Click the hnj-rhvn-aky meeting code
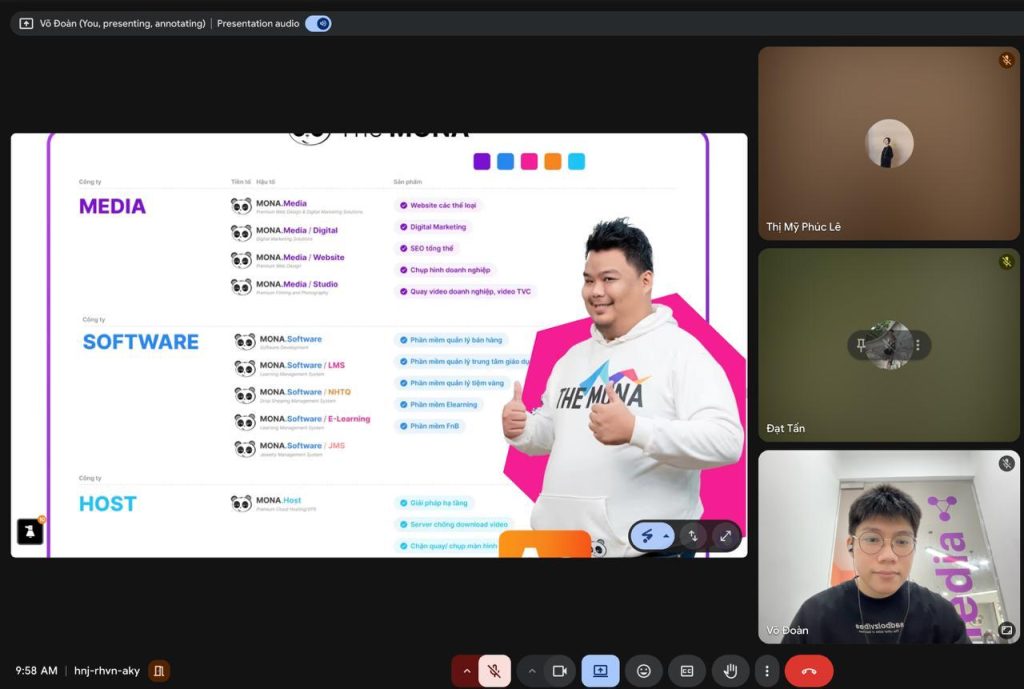Screen dimensions: 1024x689 [106, 671]
